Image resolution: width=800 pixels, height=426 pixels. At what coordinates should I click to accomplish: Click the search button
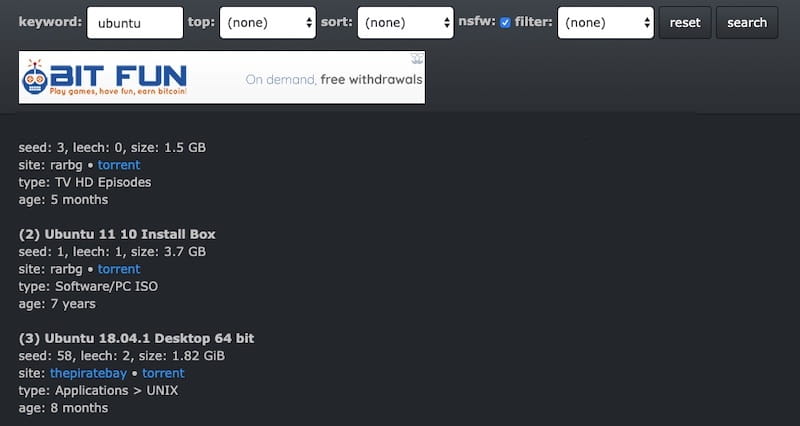click(747, 22)
